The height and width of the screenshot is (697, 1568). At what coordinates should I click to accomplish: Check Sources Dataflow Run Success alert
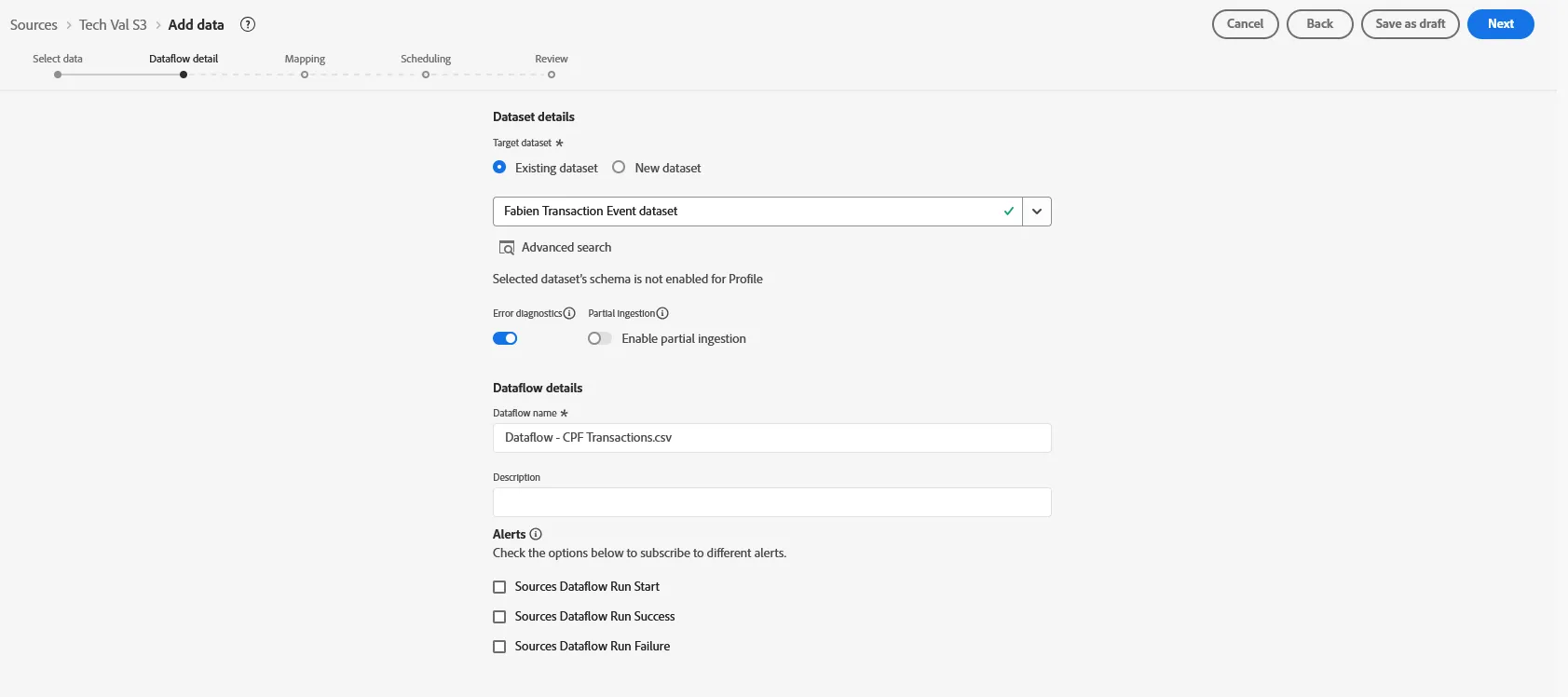point(499,617)
